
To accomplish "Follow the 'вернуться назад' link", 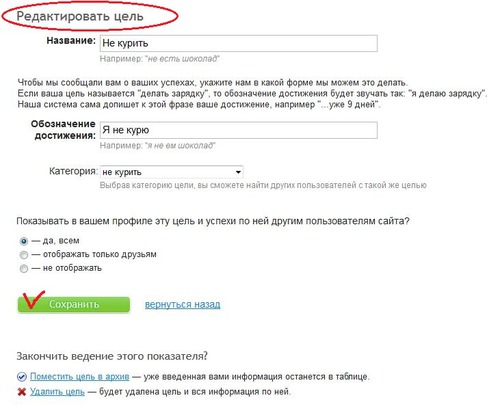I will (183, 304).
